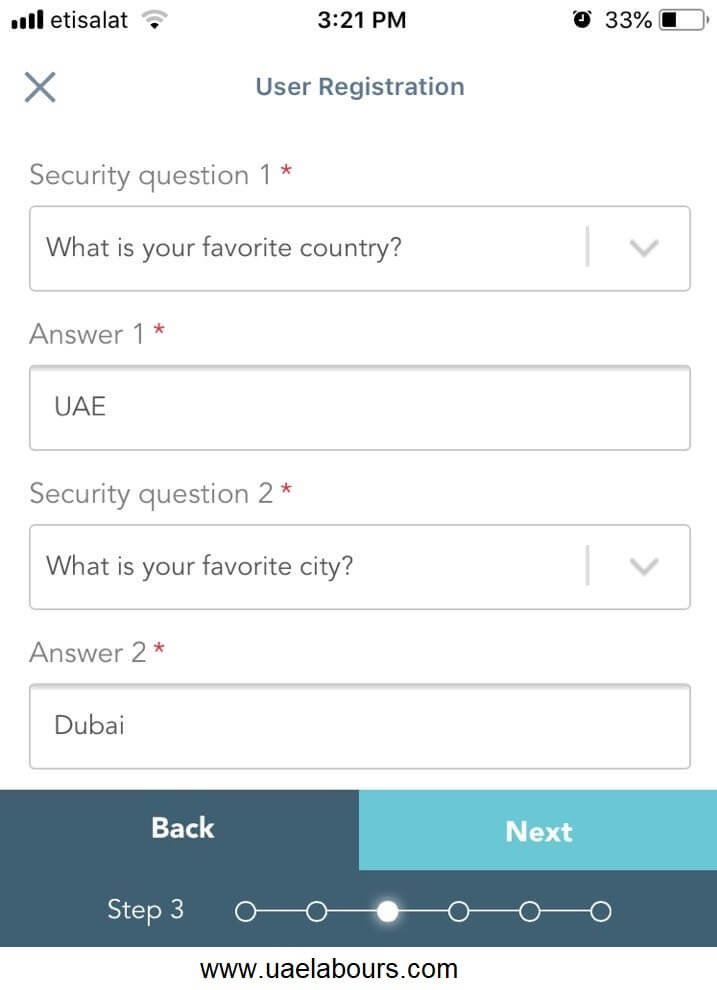Select the fourth step progress circle
This screenshot has height=990, width=717.
pyautogui.click(x=459, y=912)
